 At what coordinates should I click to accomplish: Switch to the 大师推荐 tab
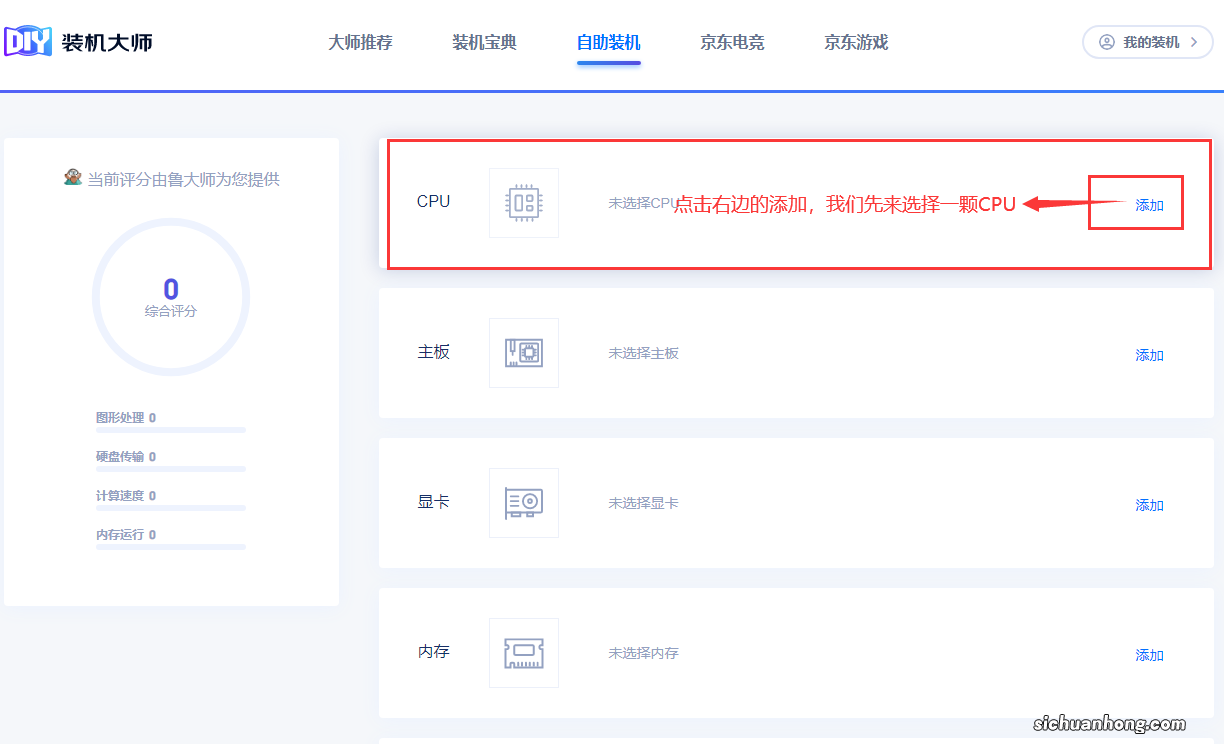[x=360, y=43]
